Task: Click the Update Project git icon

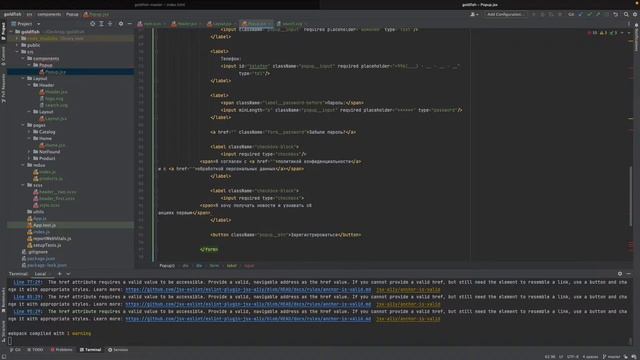Action: coord(580,14)
